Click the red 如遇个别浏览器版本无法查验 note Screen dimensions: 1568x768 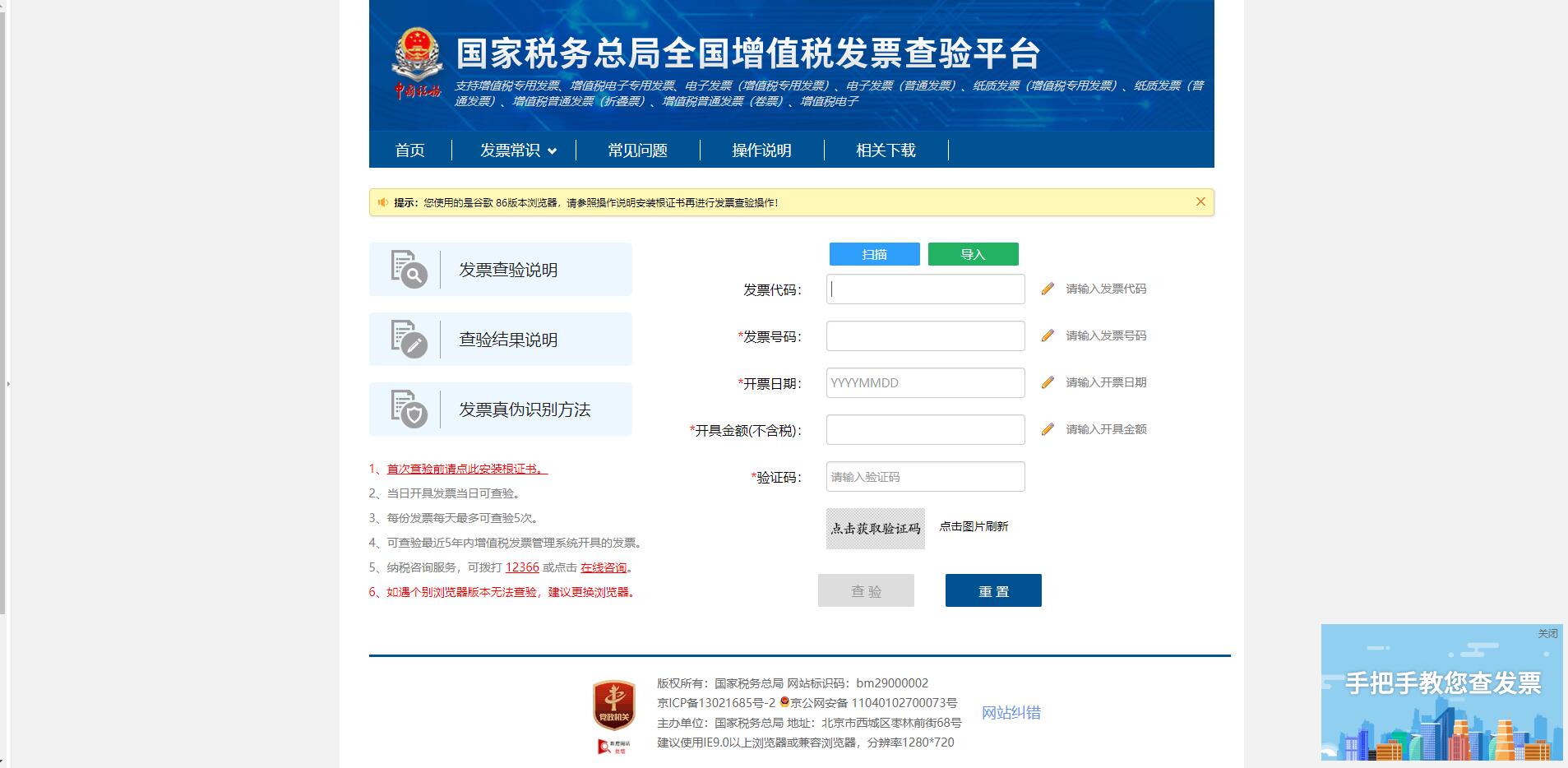point(502,592)
